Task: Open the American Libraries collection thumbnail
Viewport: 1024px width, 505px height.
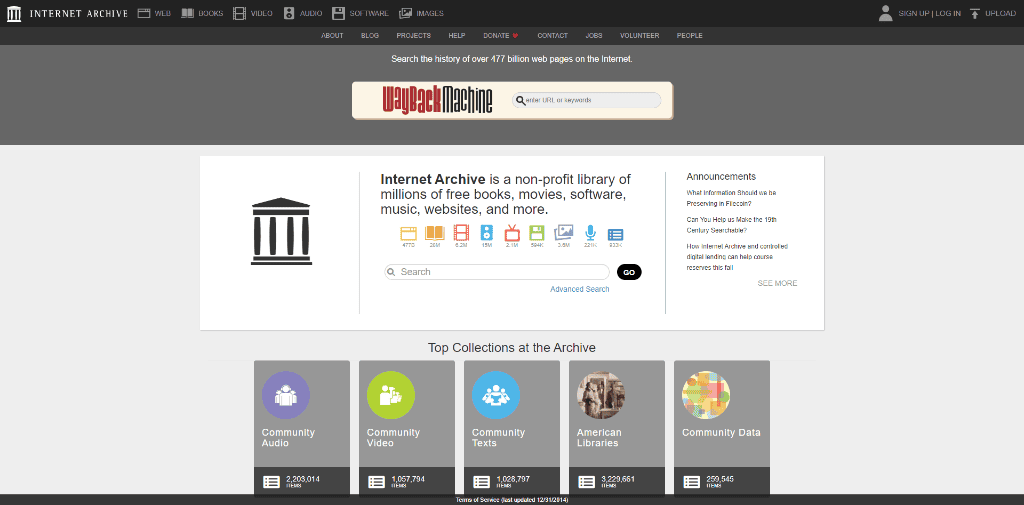Action: coord(601,395)
